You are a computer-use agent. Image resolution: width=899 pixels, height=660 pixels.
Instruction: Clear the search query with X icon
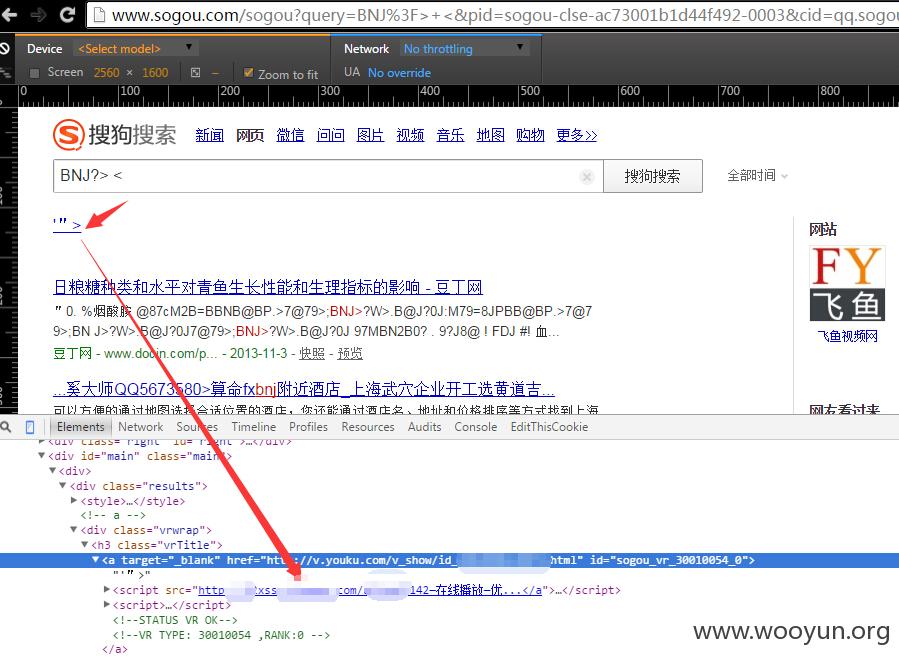click(587, 177)
